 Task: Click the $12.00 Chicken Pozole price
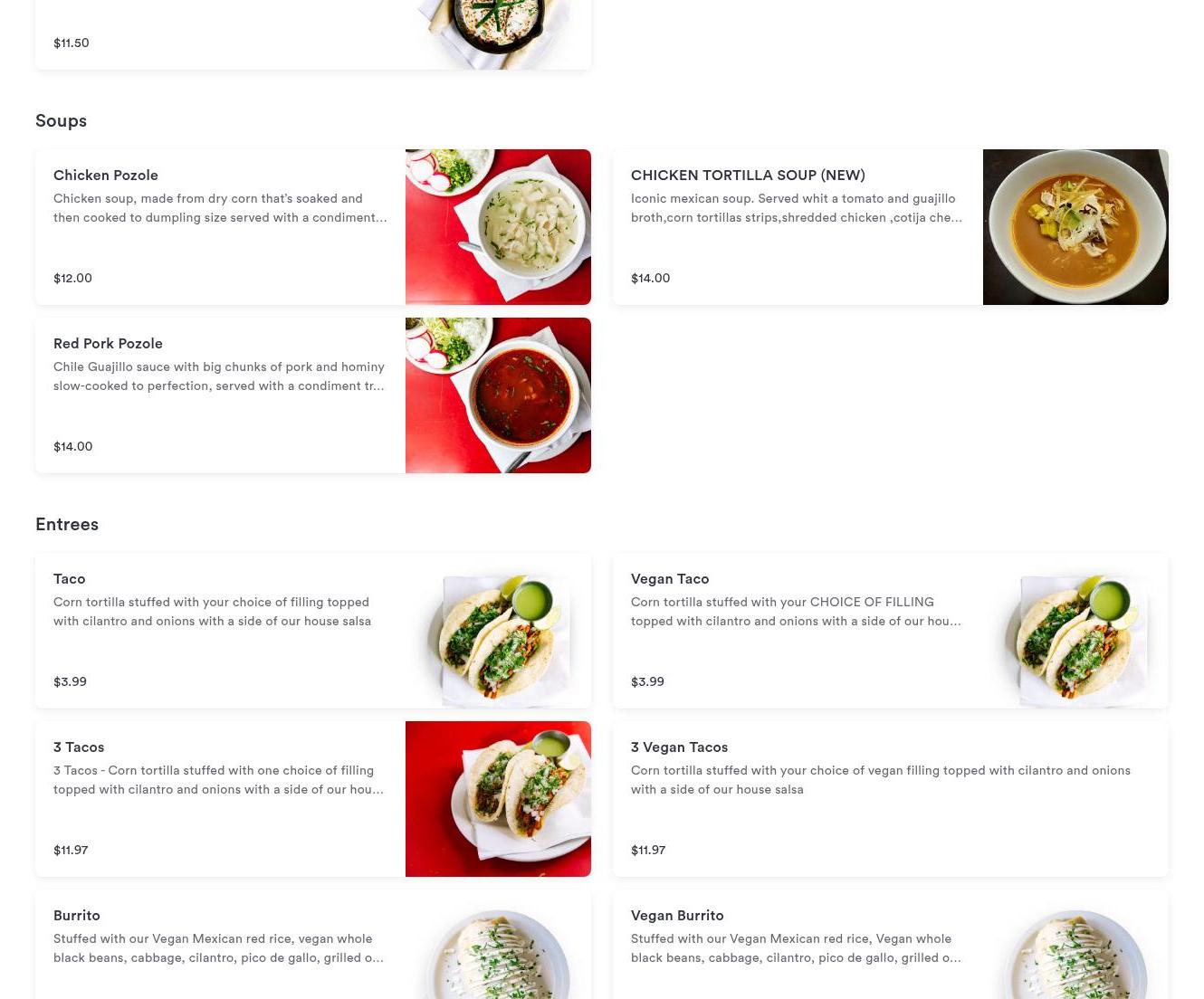pyautogui.click(x=72, y=278)
